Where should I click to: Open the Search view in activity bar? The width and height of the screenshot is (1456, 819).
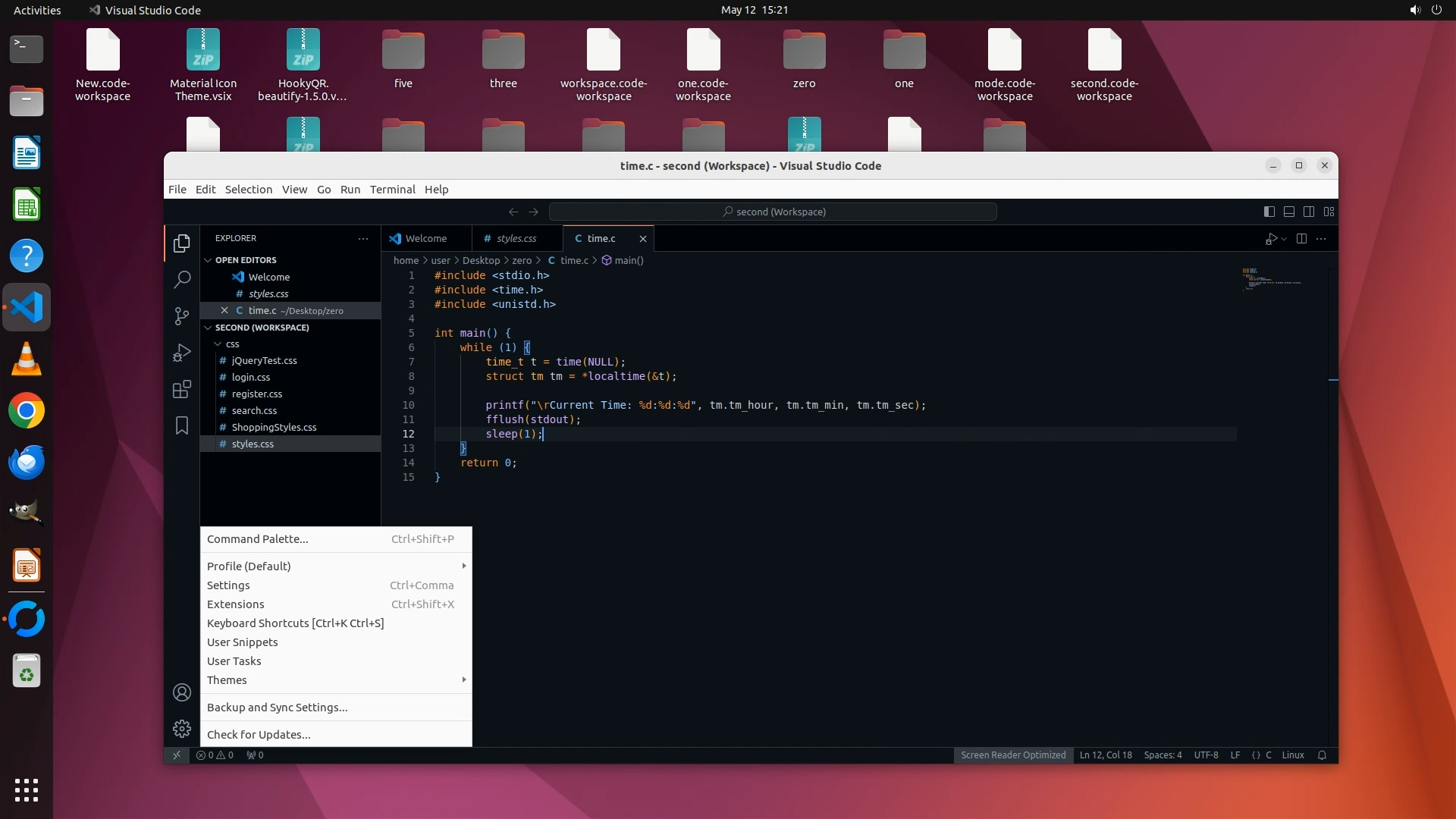point(181,280)
